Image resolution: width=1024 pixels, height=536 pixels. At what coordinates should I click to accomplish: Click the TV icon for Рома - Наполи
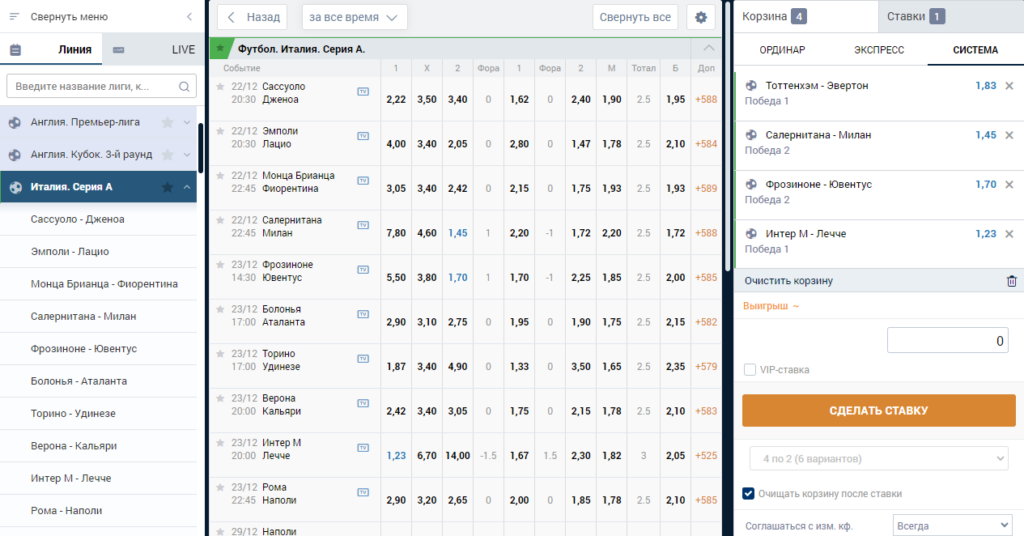(x=363, y=492)
